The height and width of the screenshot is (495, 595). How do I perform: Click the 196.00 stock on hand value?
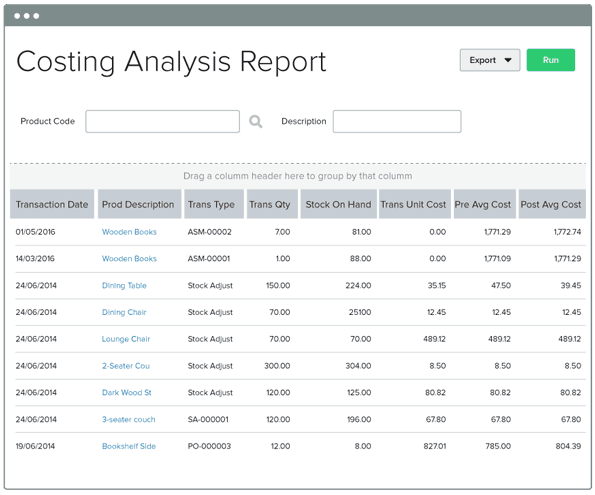pos(359,419)
